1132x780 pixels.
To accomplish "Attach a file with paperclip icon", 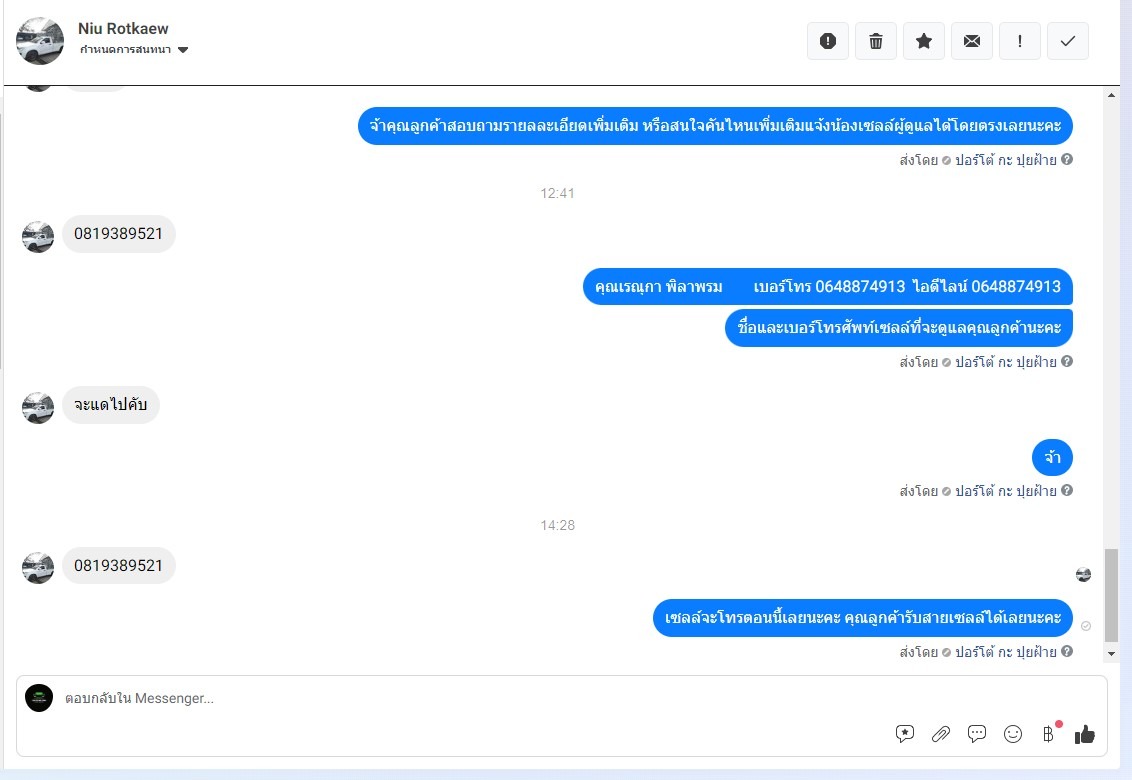I will click(941, 734).
